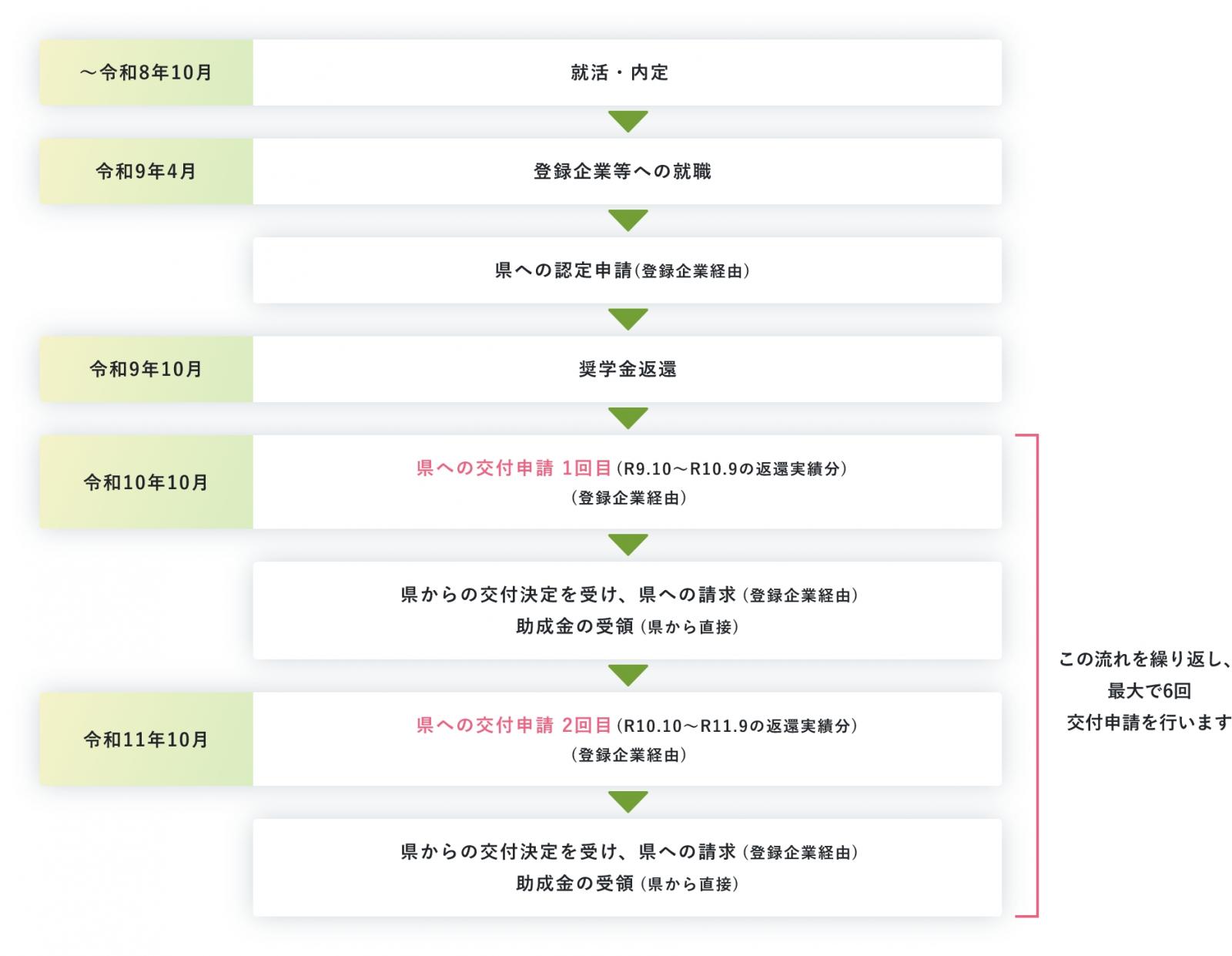Select the ～令和8年10月 date label
Screen dimensions: 1232x956
146,72
